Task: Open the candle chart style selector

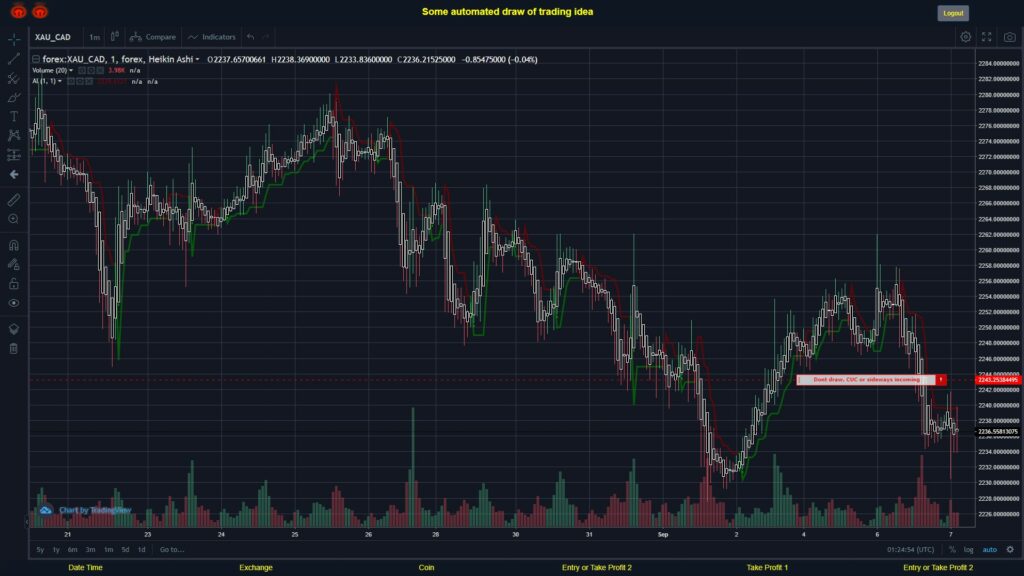Action: [115, 37]
